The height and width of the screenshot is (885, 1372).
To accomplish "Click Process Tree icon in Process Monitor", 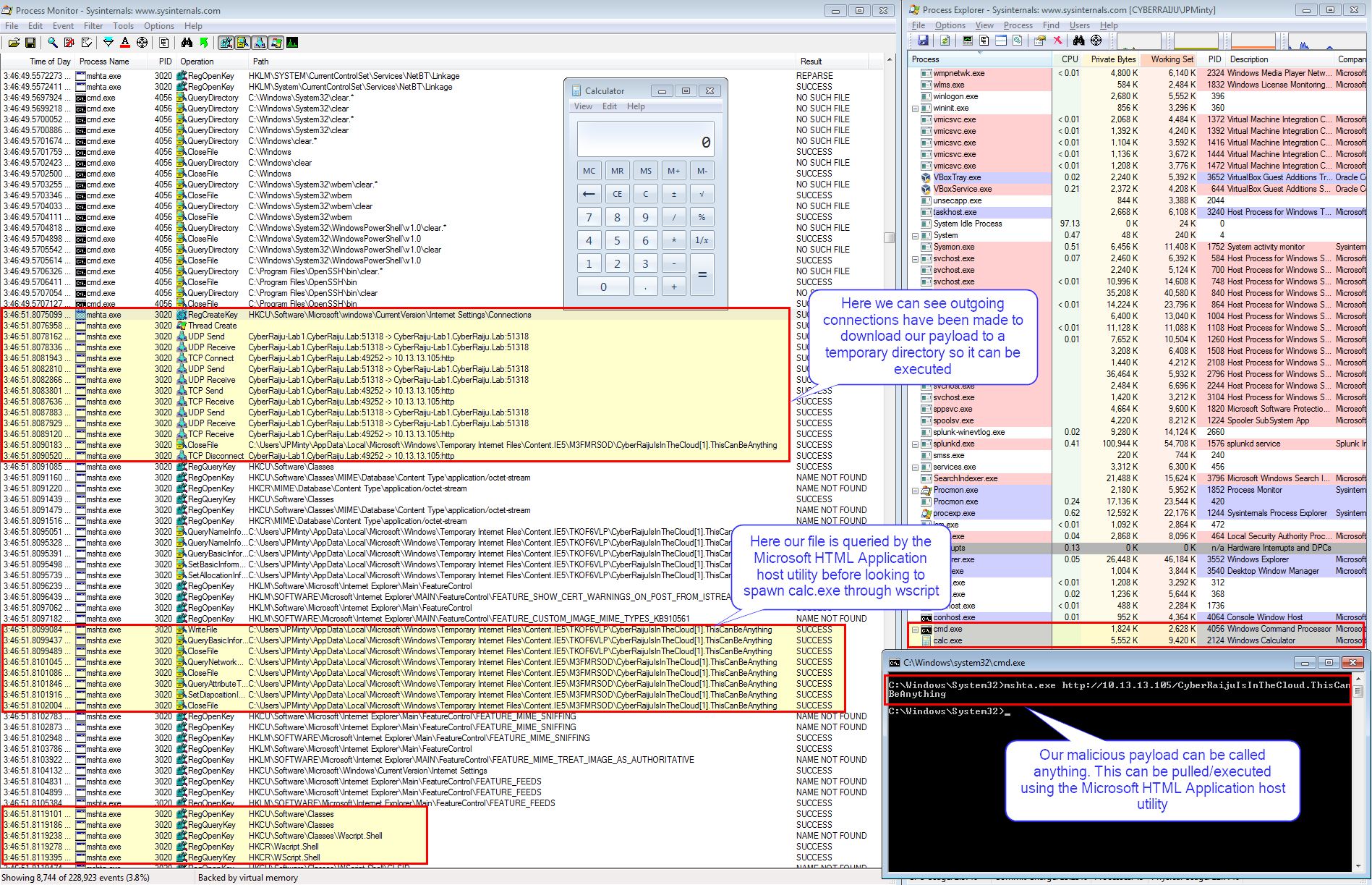I will coord(164,43).
